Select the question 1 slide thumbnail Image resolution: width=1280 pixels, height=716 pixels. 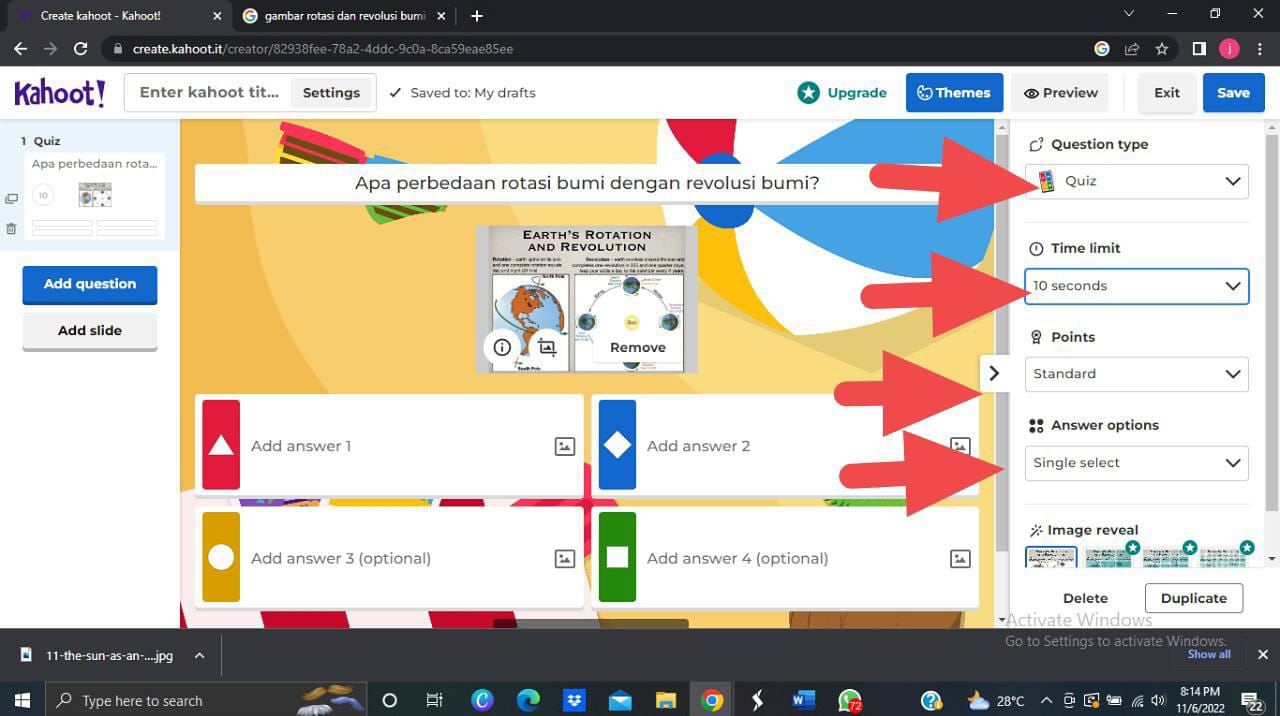95,196
